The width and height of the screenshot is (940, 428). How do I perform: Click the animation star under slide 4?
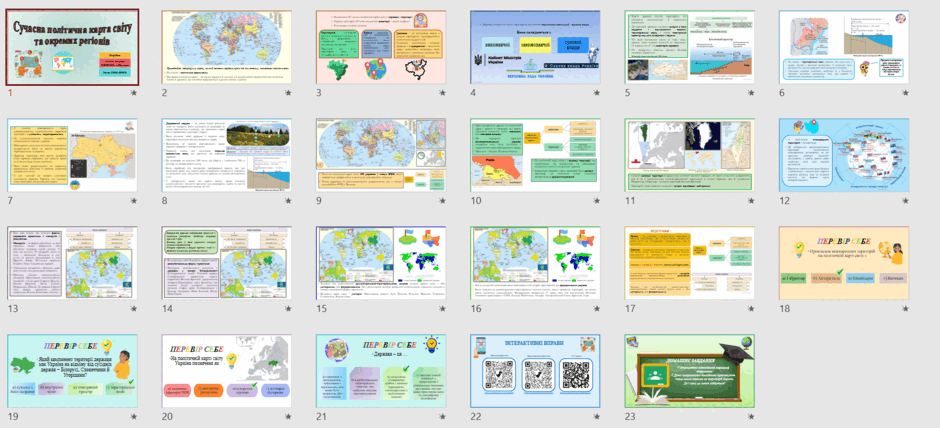[596, 93]
